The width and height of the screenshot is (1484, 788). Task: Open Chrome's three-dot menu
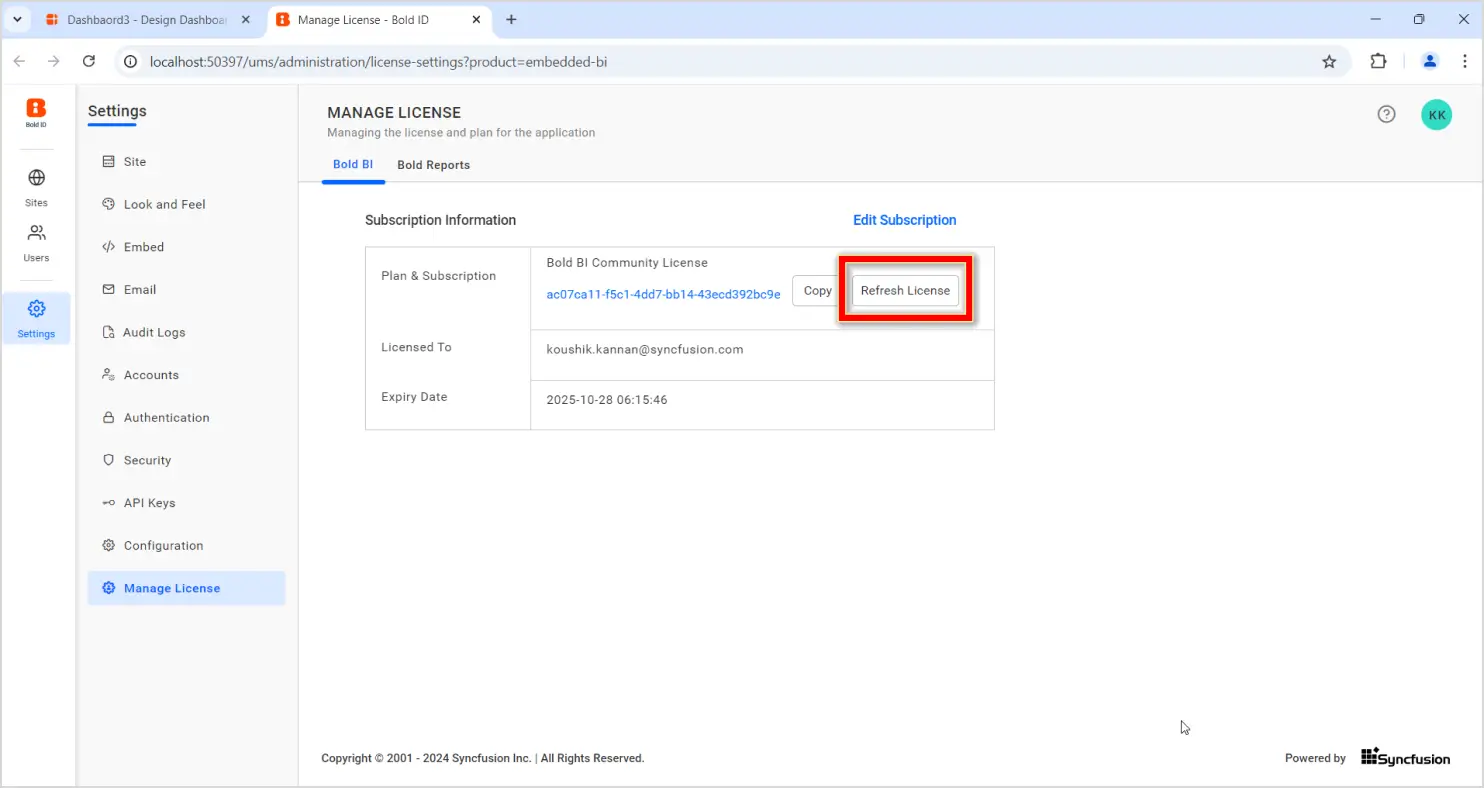1464,62
